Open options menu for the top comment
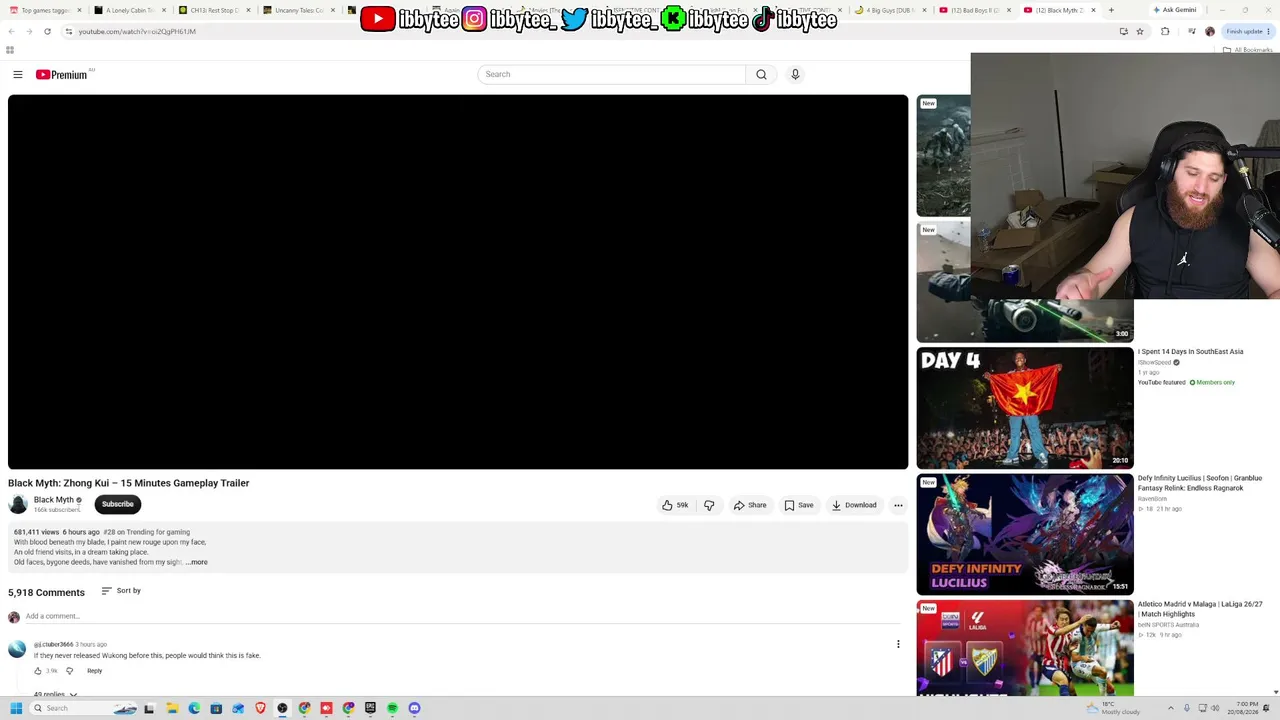Viewport: 1280px width, 720px height. [898, 645]
